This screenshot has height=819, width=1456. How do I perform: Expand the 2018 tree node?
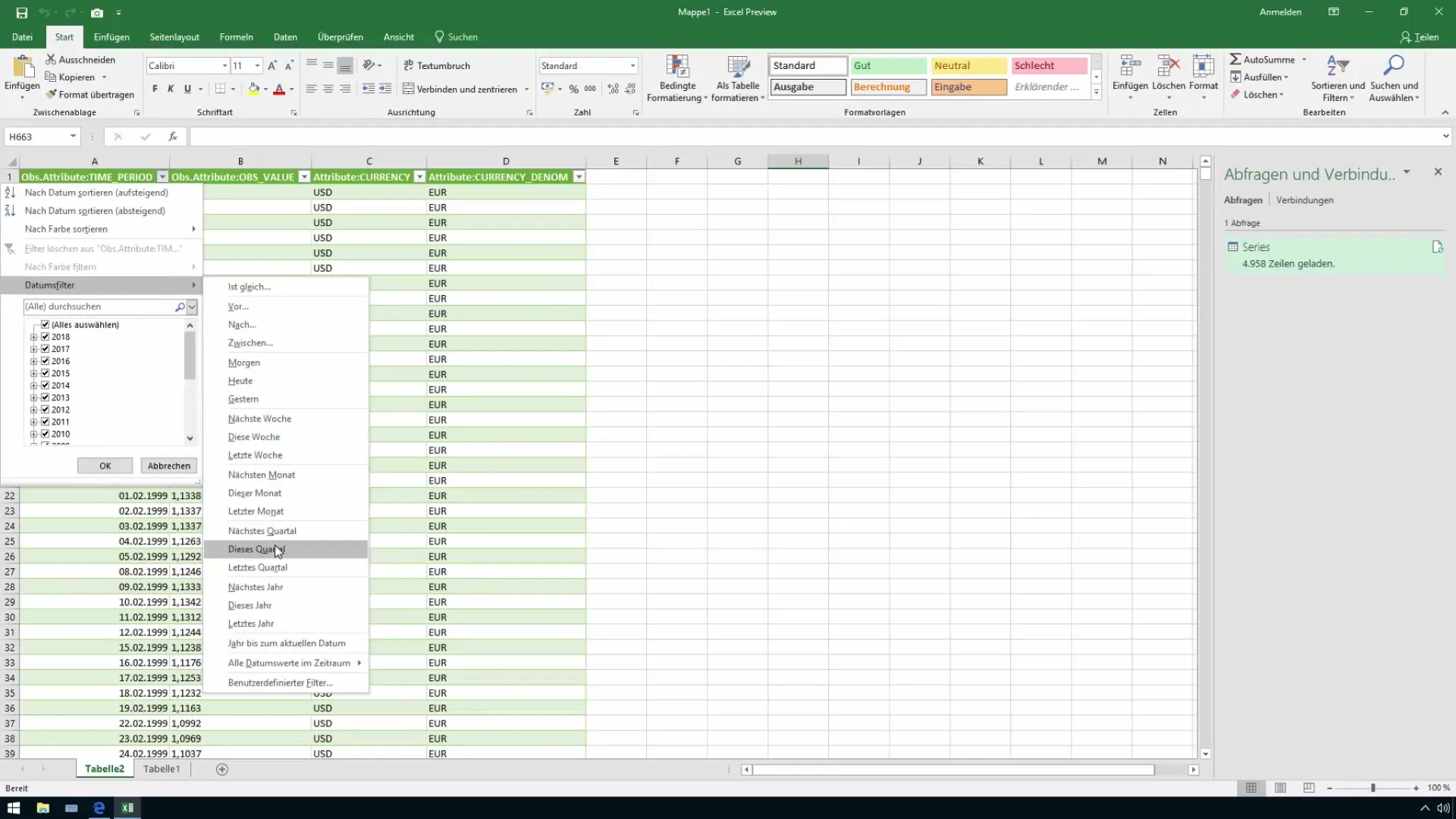click(x=33, y=337)
